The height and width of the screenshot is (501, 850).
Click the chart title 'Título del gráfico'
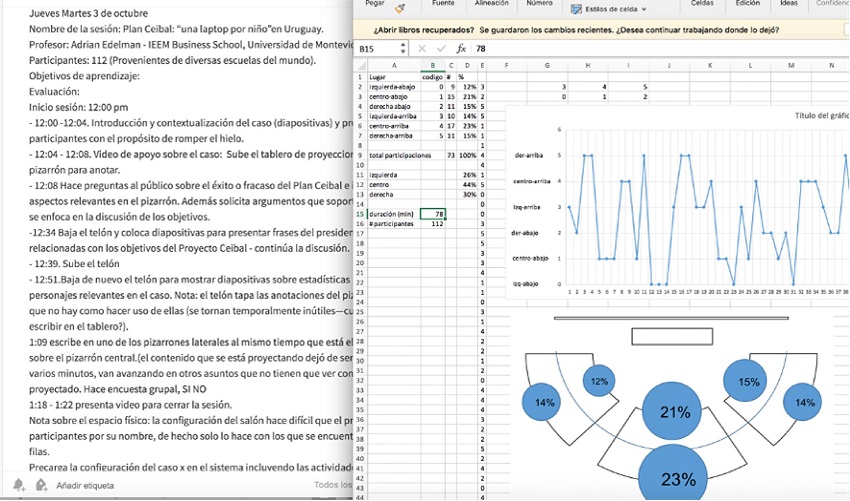(x=822, y=115)
